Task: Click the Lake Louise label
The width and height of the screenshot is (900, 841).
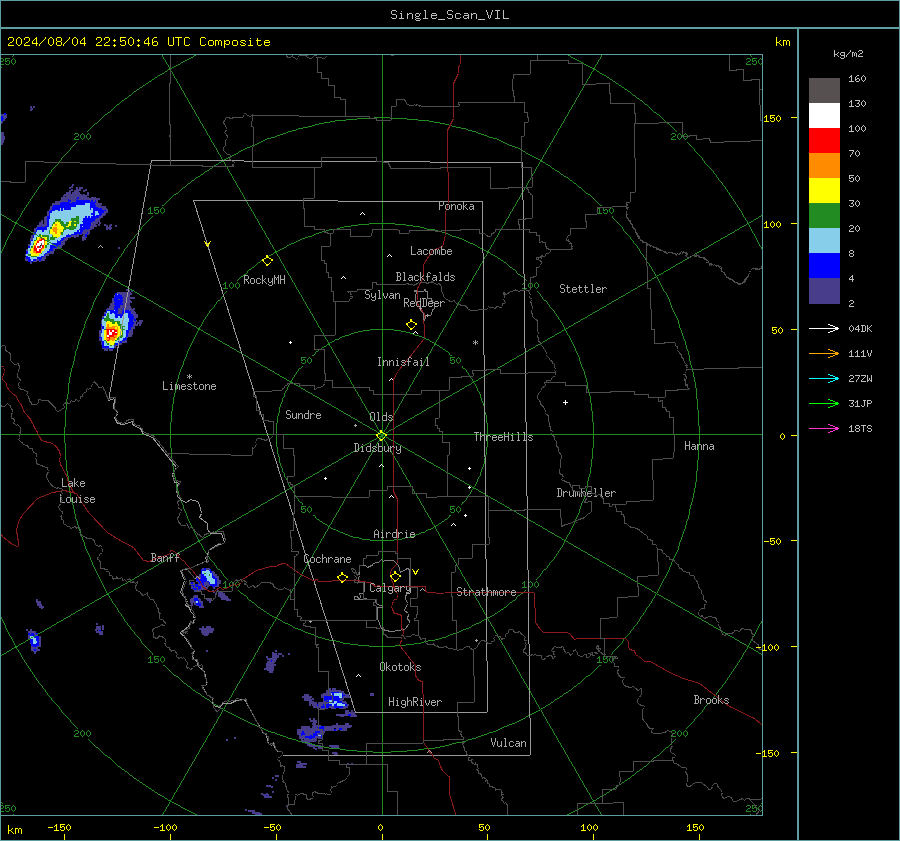Action: [77, 491]
